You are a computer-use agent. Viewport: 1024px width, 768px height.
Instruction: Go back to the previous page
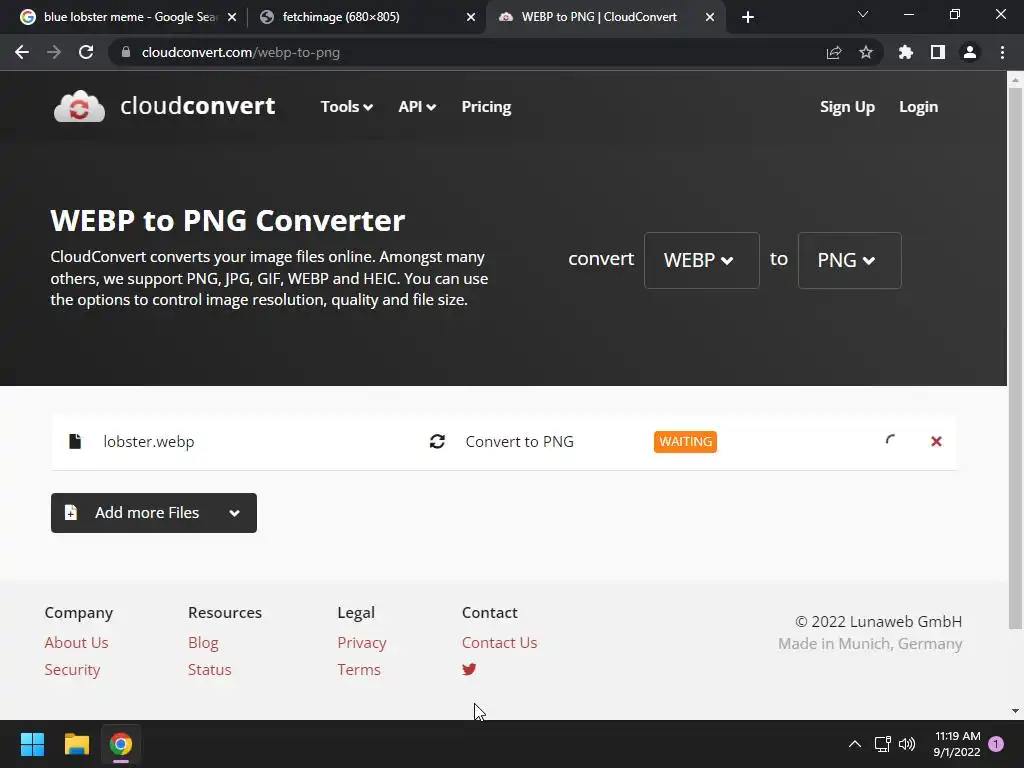22,52
